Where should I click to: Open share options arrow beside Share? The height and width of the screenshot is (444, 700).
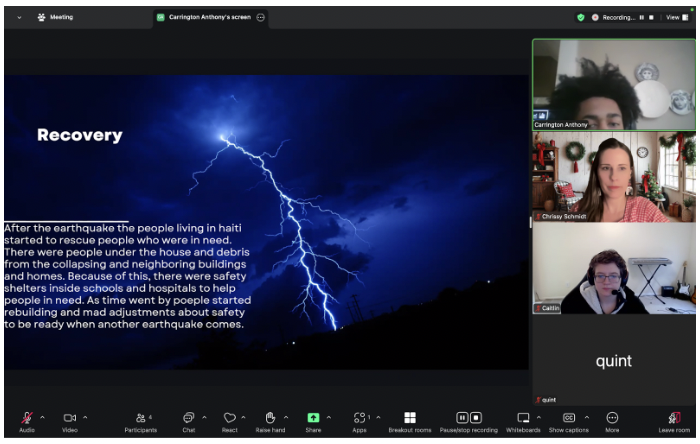click(x=329, y=418)
